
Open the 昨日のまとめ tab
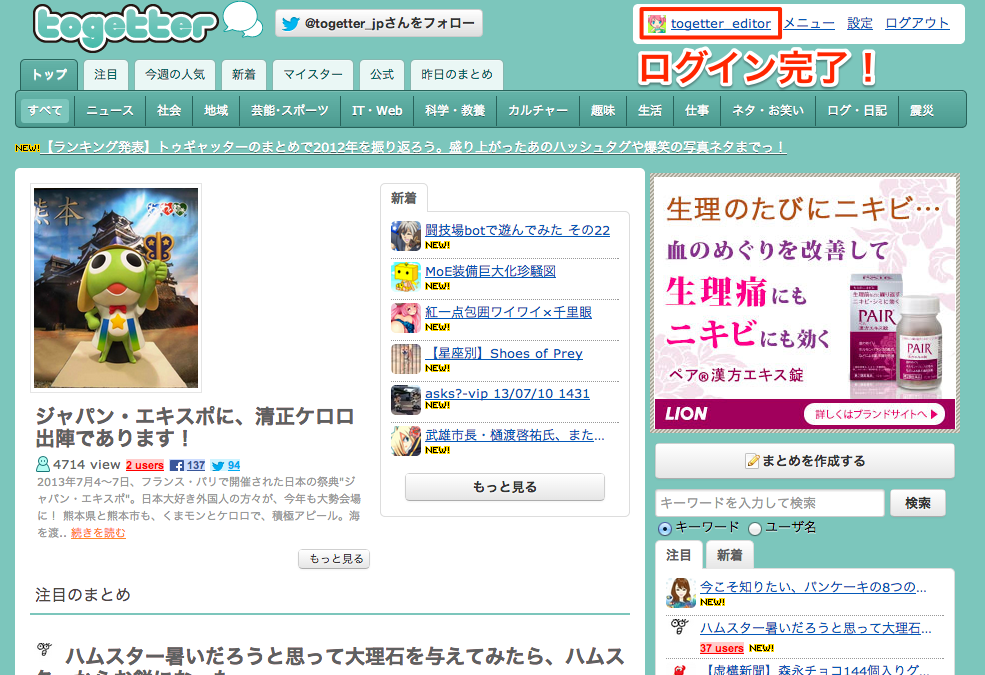point(457,75)
